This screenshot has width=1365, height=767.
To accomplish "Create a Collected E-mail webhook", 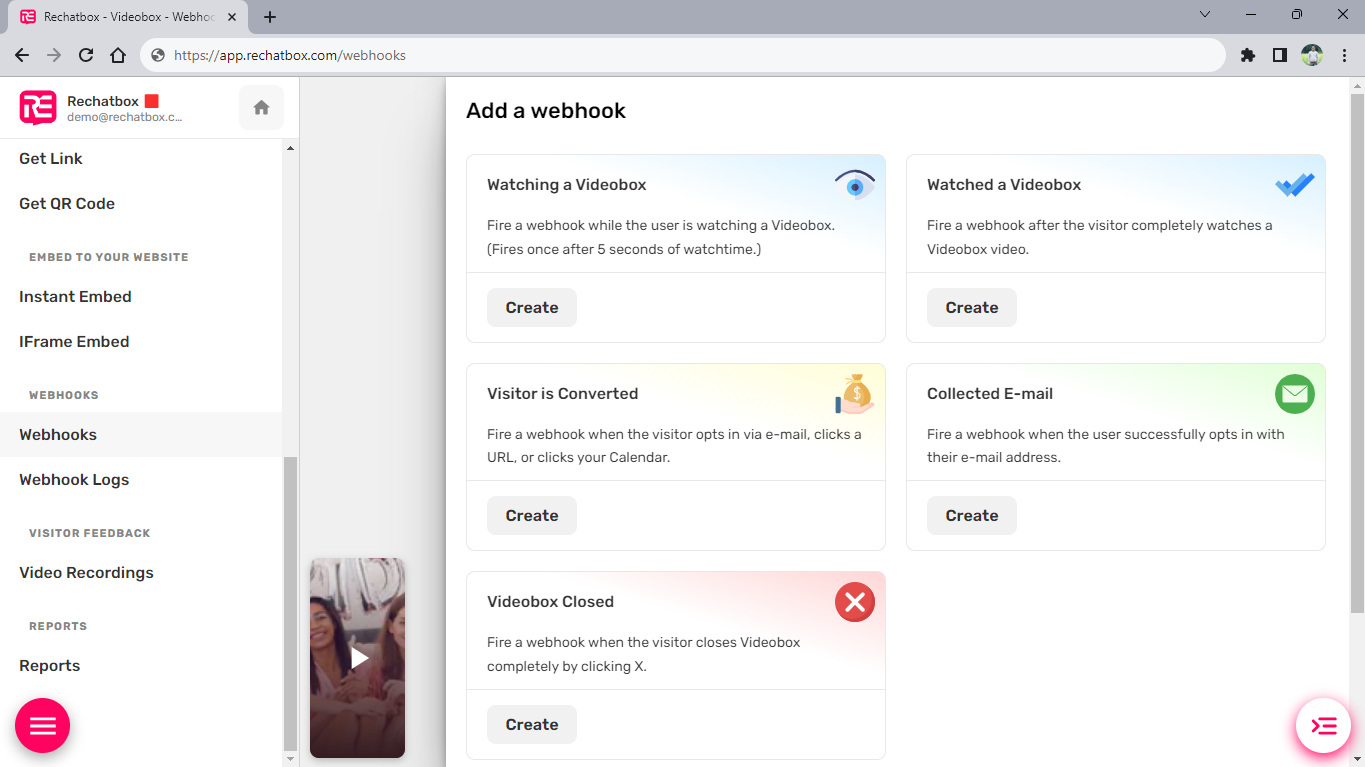I will (971, 516).
